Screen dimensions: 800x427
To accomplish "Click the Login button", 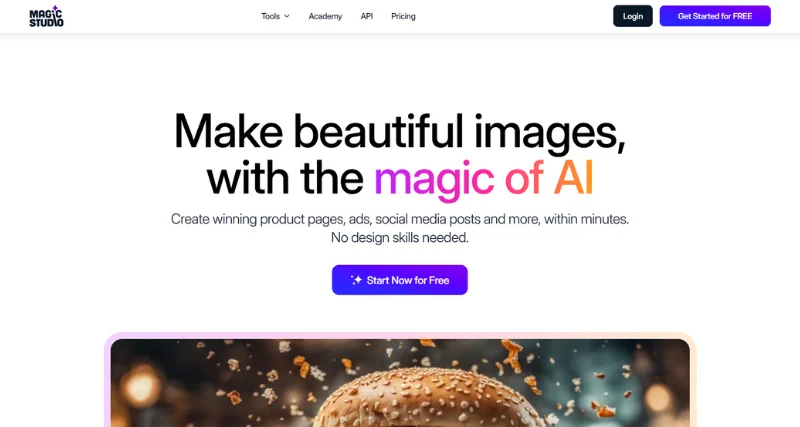I will [x=633, y=16].
